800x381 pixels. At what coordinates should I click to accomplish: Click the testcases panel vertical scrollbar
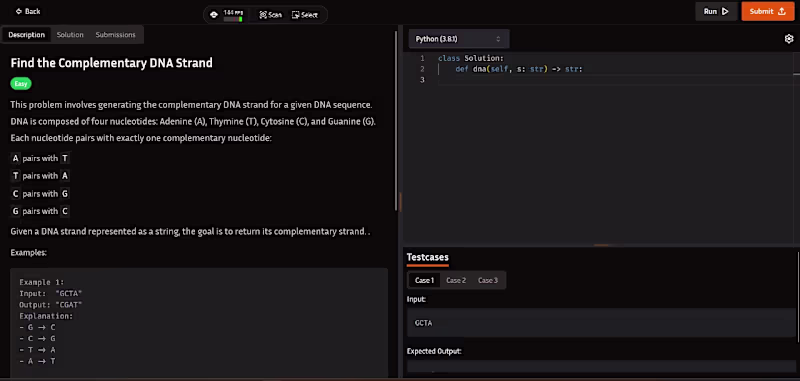pyautogui.click(x=798, y=296)
